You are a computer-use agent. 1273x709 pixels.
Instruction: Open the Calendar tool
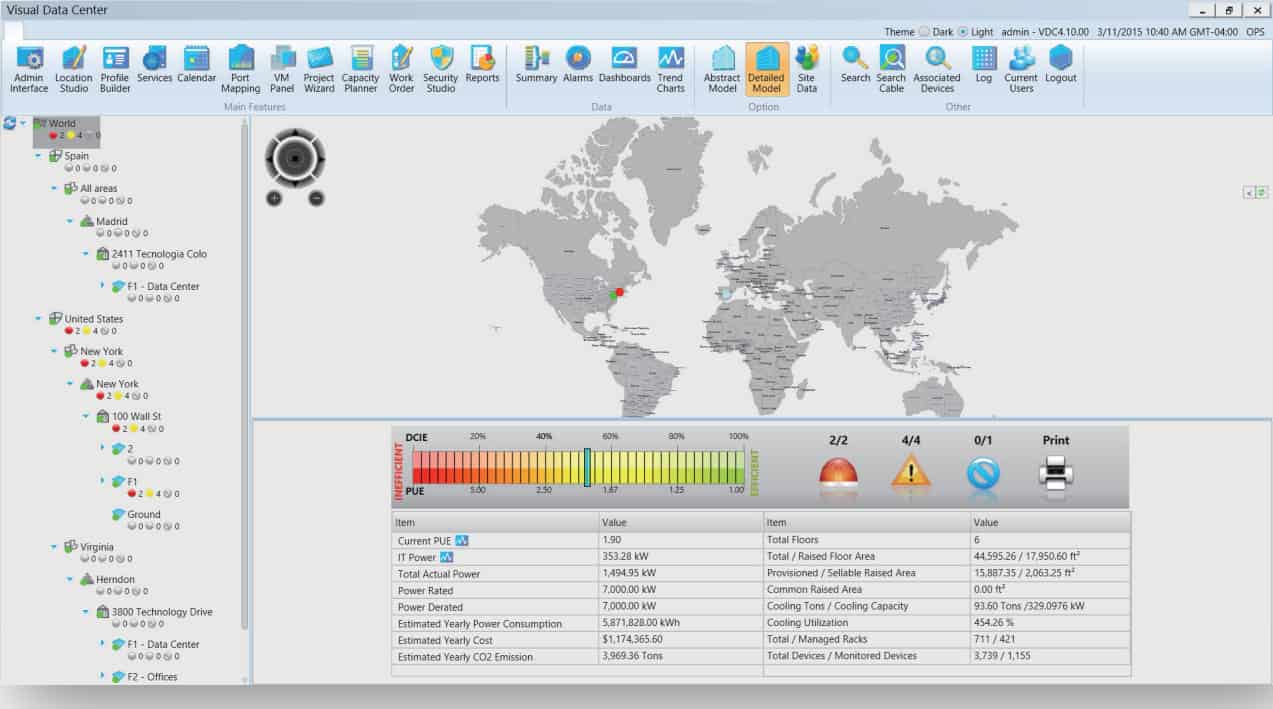(196, 65)
